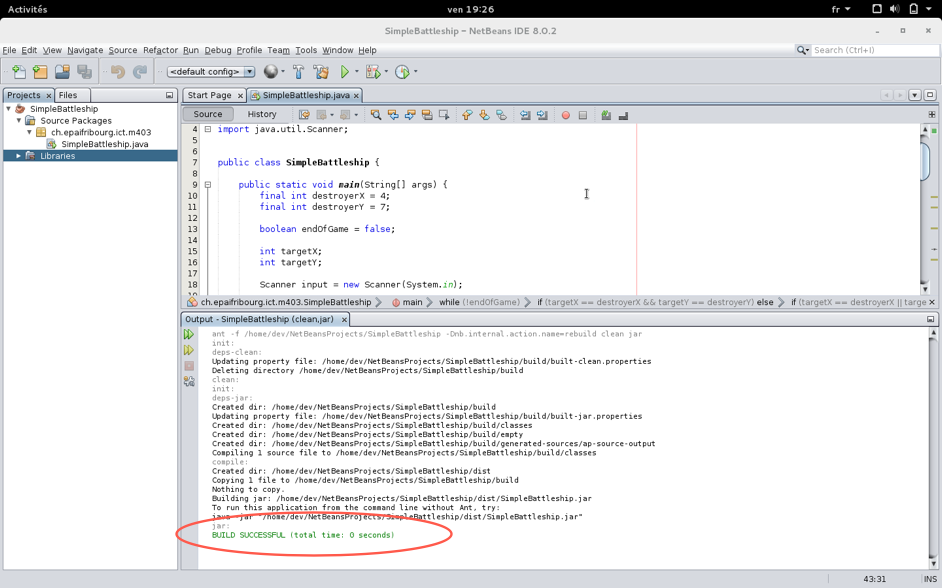Click the Open Project toolbar icon
942x588 pixels.
coord(62,71)
